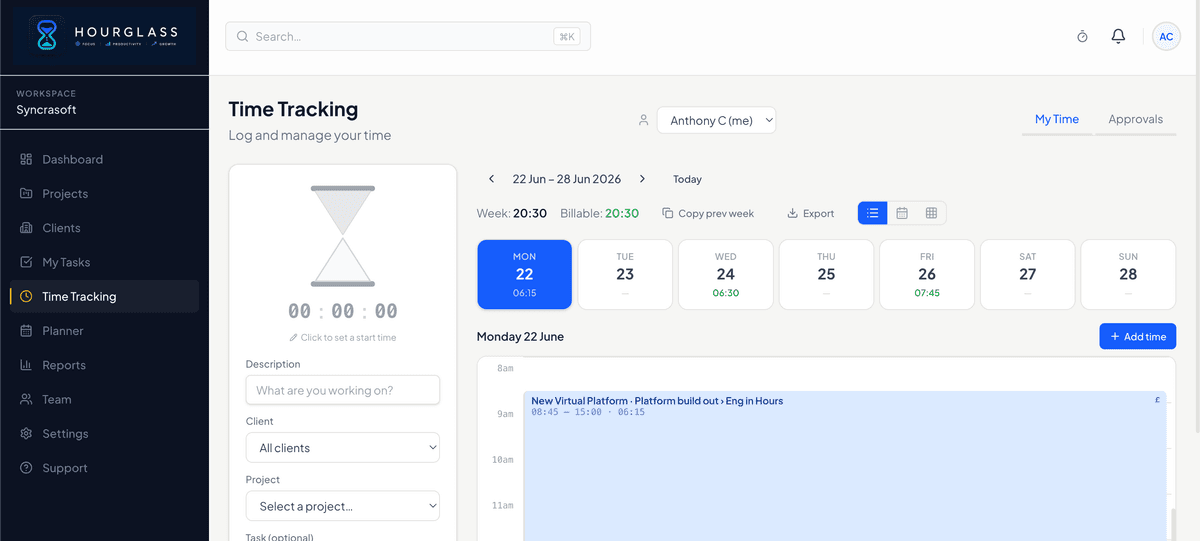Viewport: 1200px width, 541px height.
Task: Switch to calendar view
Action: tap(902, 213)
